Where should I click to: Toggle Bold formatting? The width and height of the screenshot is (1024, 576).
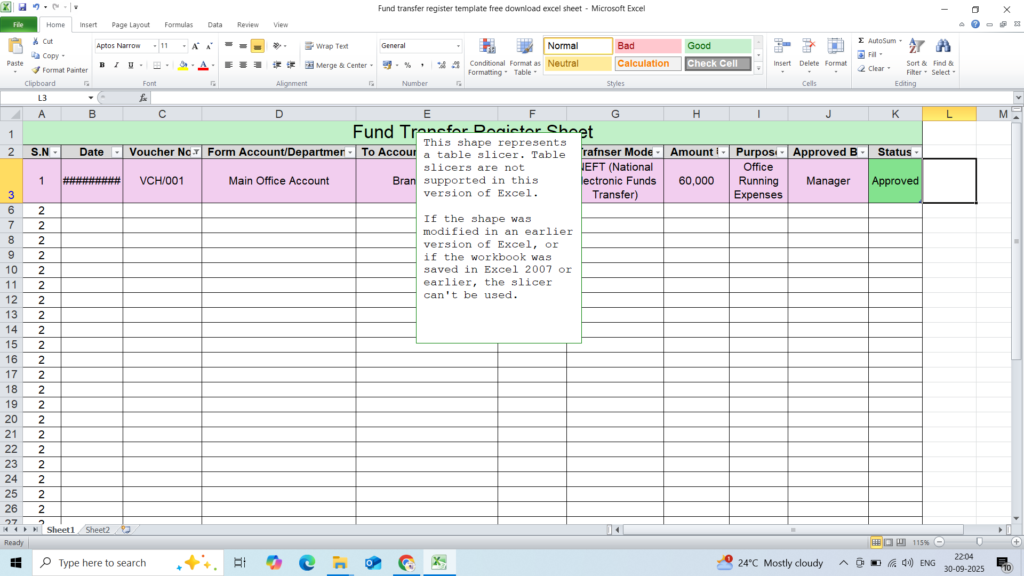pos(102,65)
